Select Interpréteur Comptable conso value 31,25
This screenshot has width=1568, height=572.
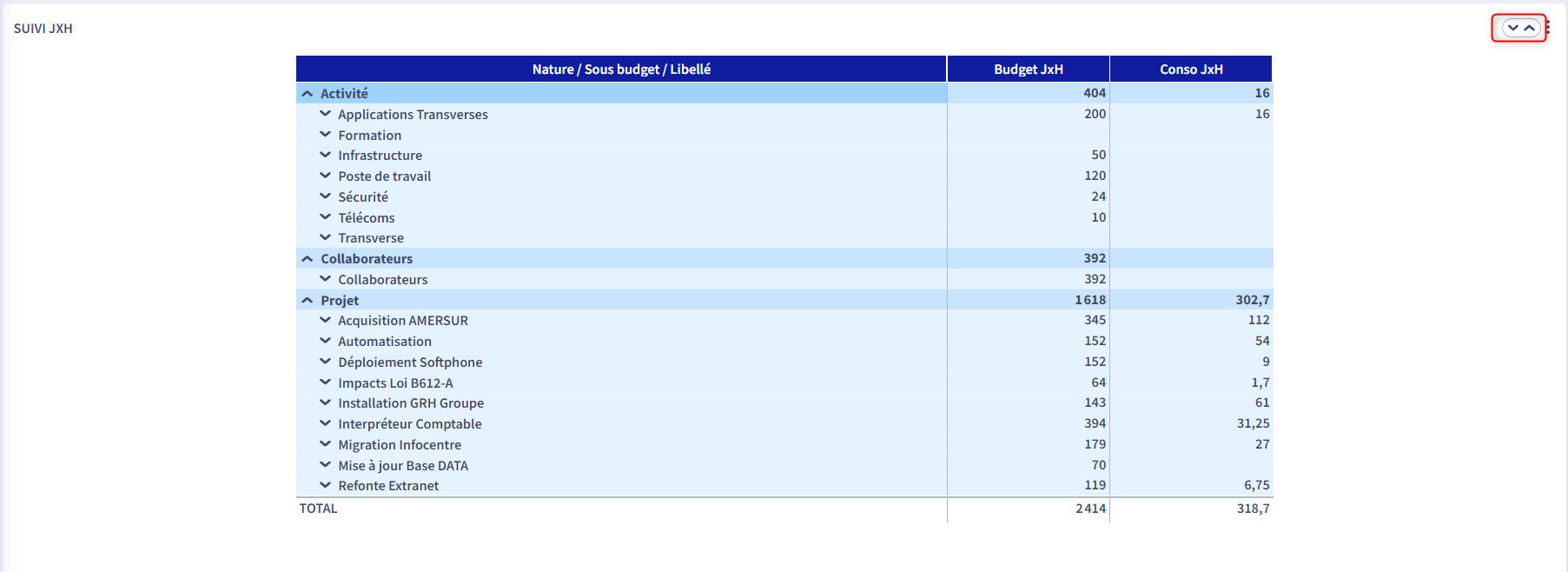[x=1254, y=423]
